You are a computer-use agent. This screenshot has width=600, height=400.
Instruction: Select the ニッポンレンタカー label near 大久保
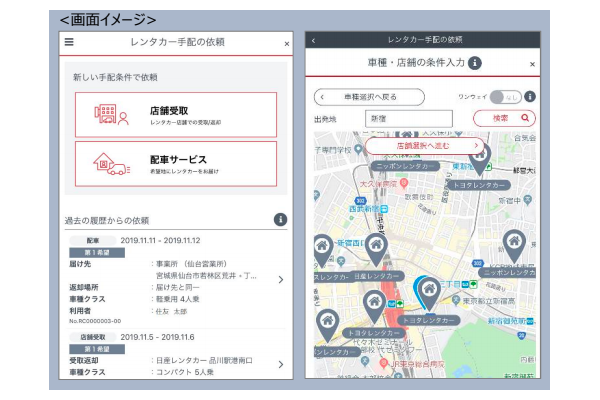click(x=405, y=166)
